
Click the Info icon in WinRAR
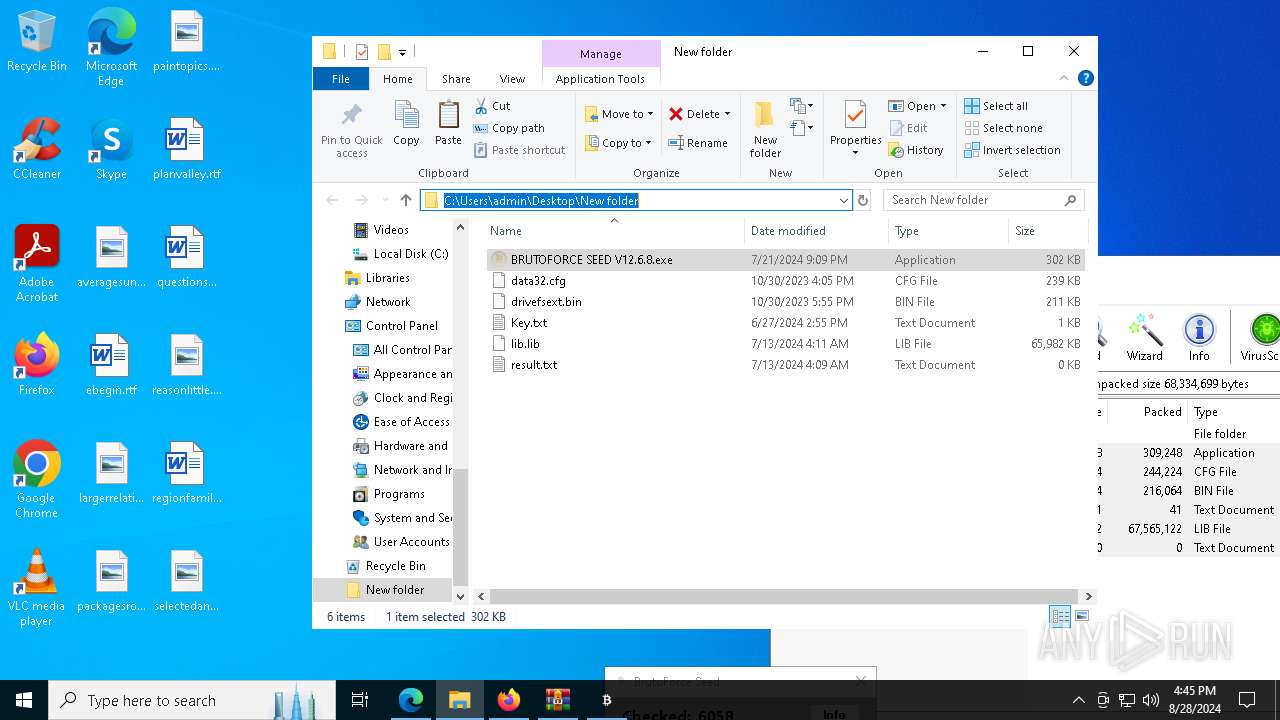click(1199, 338)
